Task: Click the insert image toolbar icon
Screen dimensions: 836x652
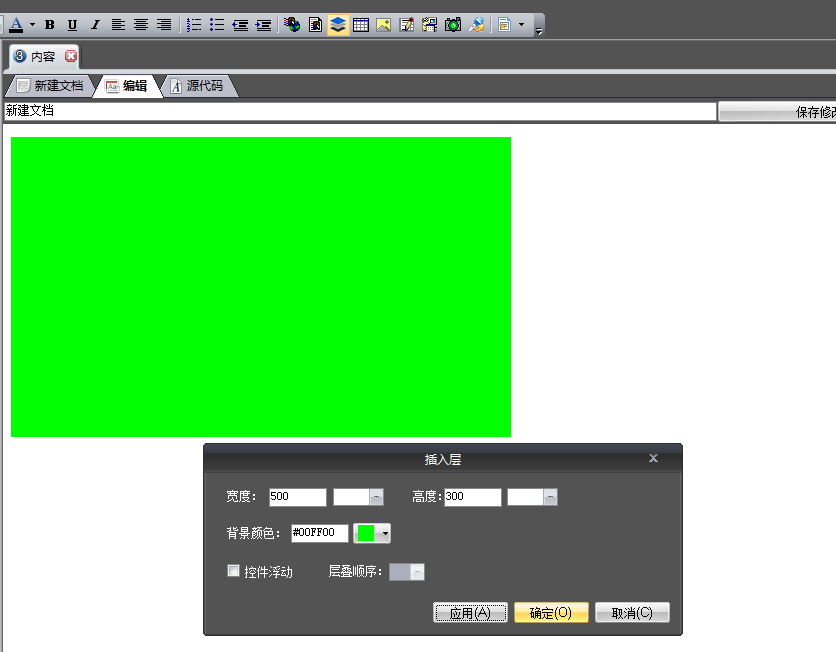Action: coord(384,25)
